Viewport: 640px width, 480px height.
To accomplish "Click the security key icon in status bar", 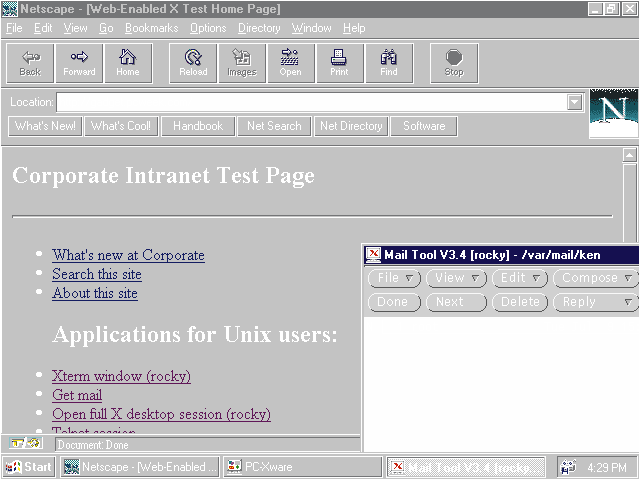I will 24,443.
